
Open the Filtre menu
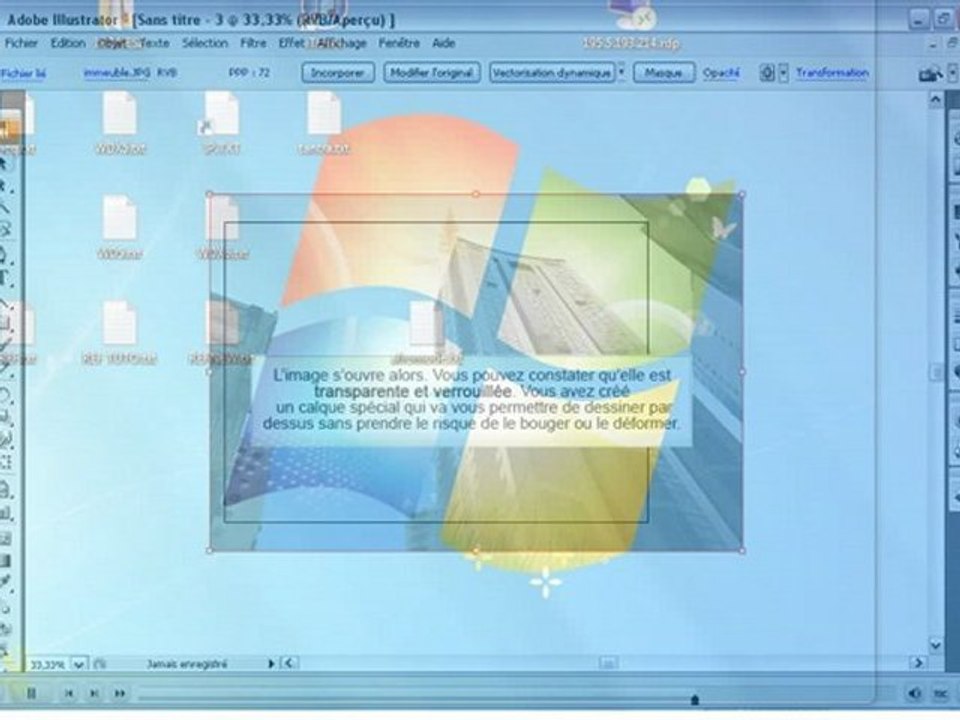pos(253,43)
